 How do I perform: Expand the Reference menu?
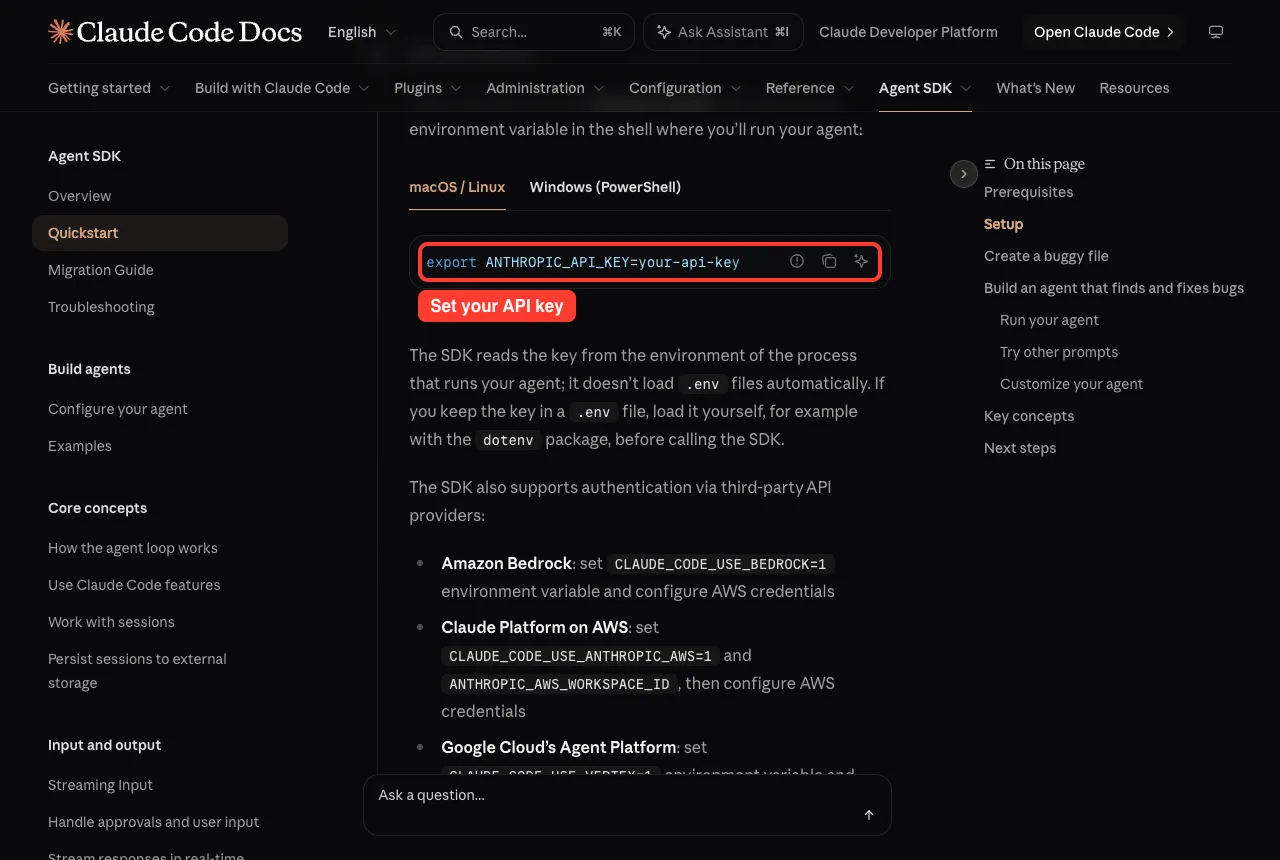(x=810, y=88)
